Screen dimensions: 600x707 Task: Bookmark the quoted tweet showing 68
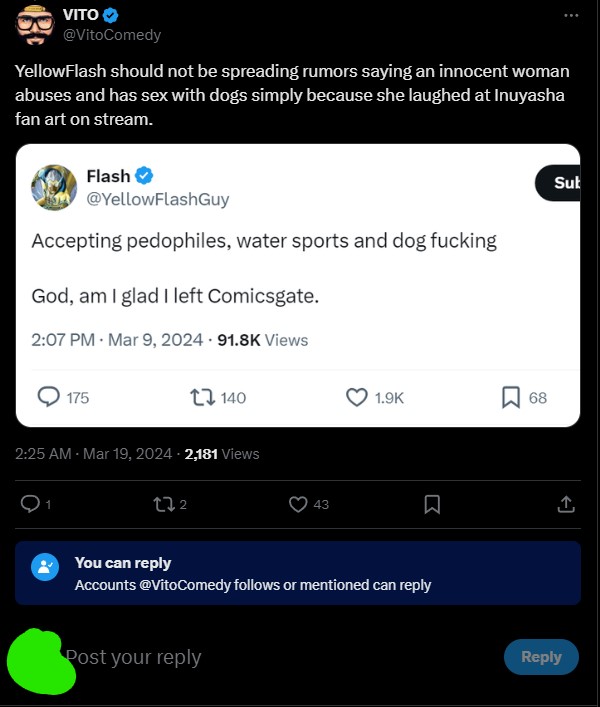tap(511, 397)
